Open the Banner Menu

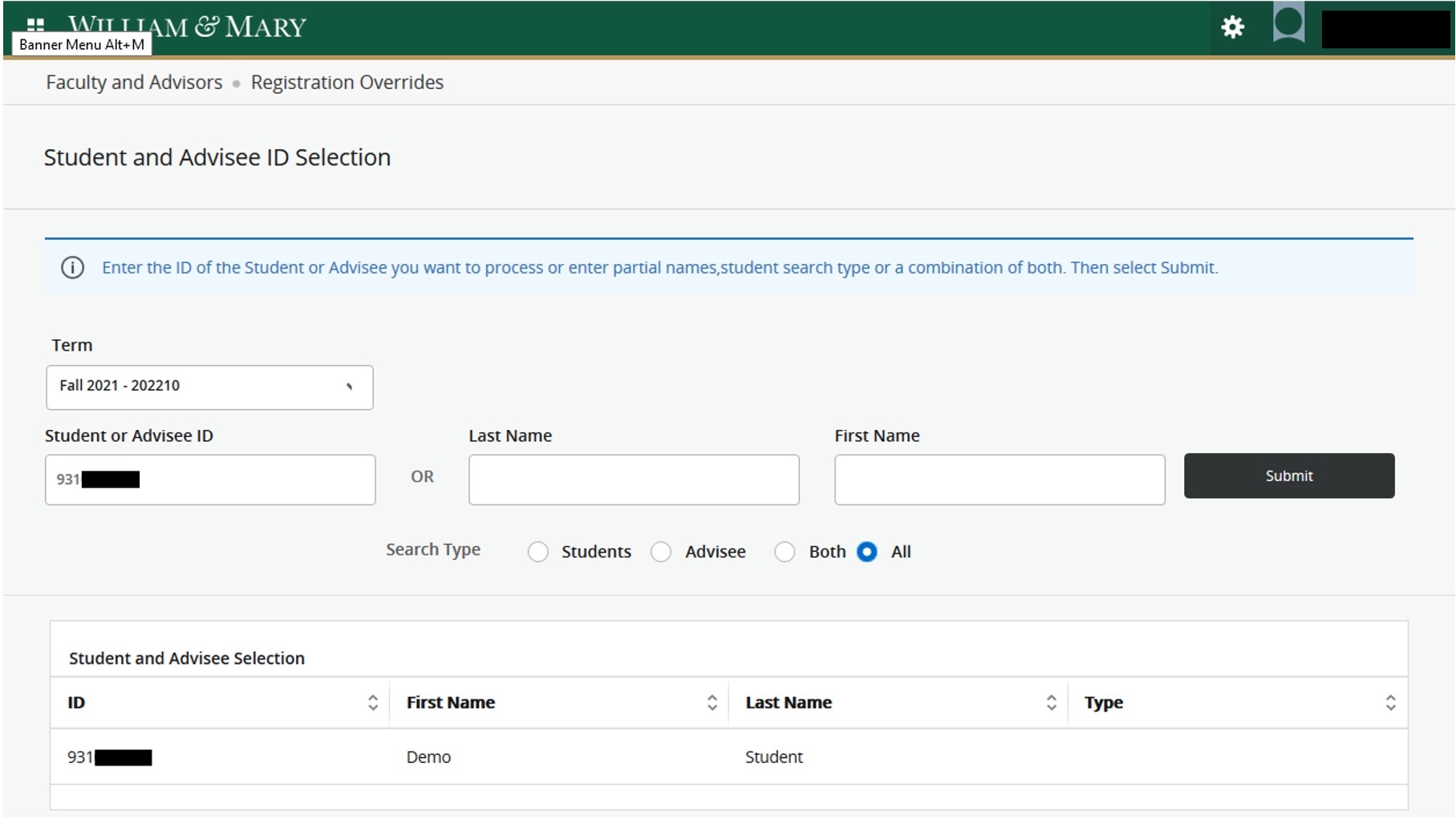(x=34, y=24)
